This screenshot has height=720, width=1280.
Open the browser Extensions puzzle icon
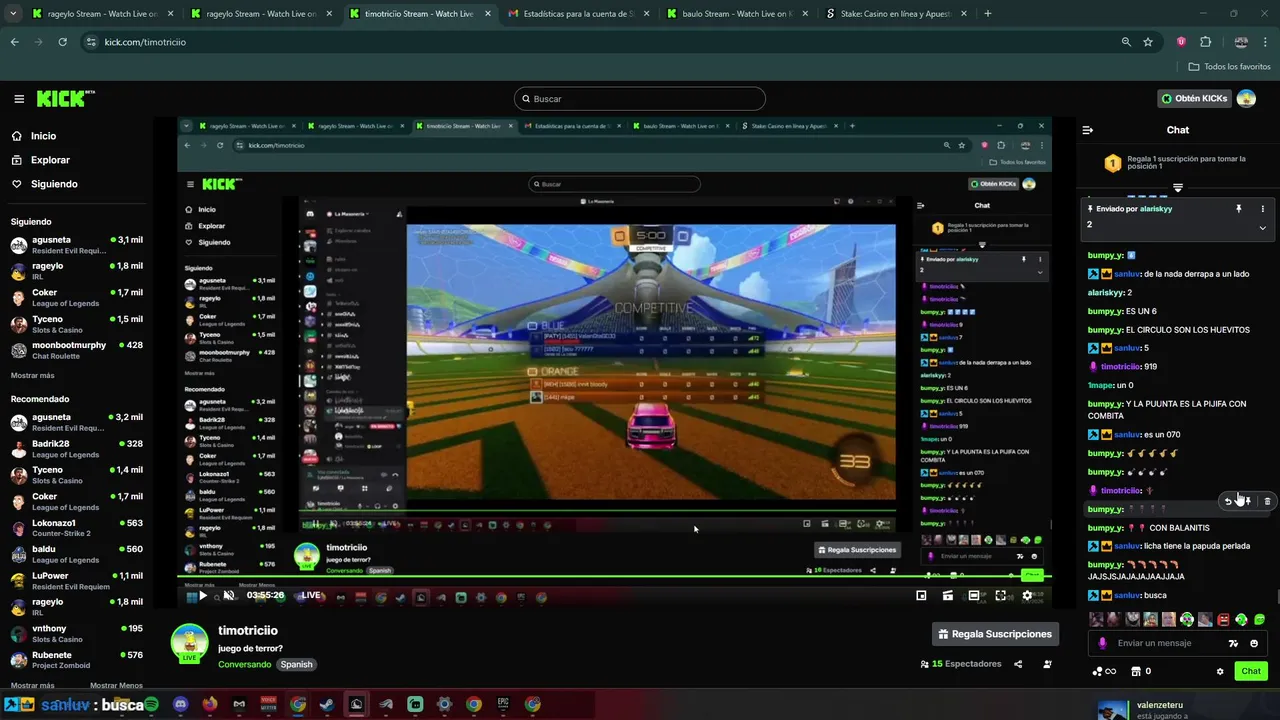tap(1205, 42)
